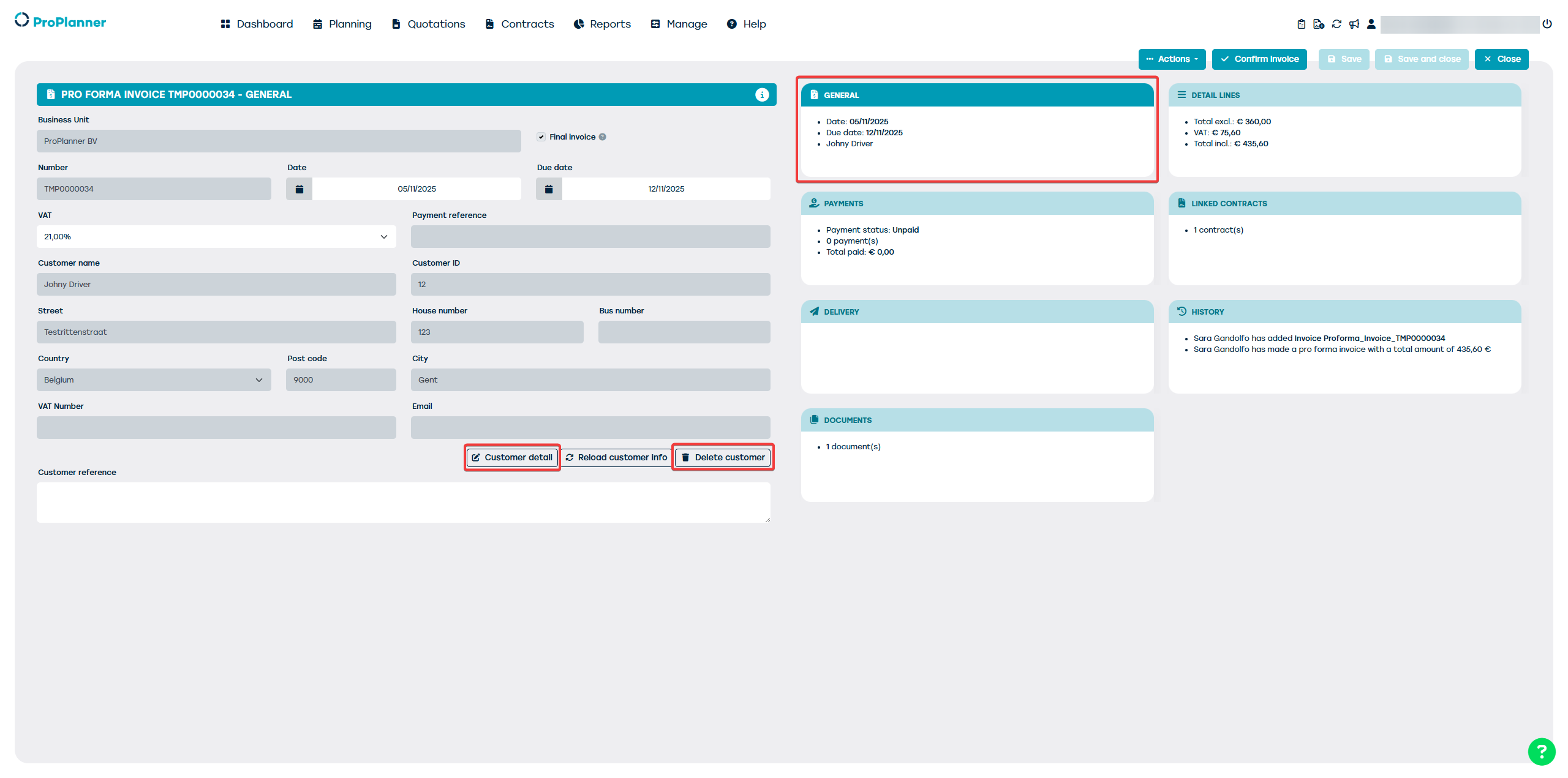Viewport: 1568px width, 778px height.
Task: Click the power logout icon
Action: (x=1547, y=24)
